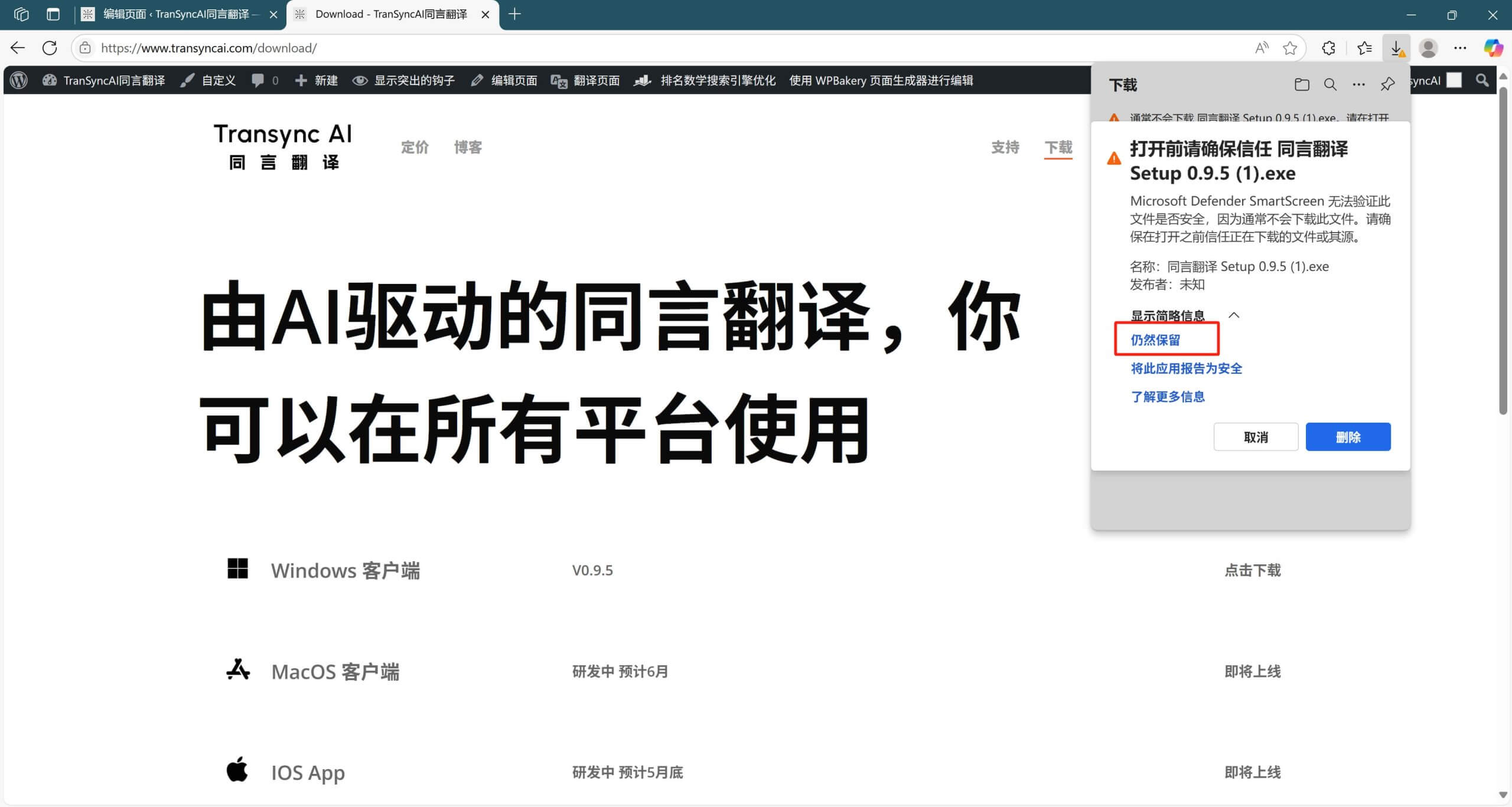The height and width of the screenshot is (807, 1512).
Task: Open a new browser tab
Action: coord(514,14)
